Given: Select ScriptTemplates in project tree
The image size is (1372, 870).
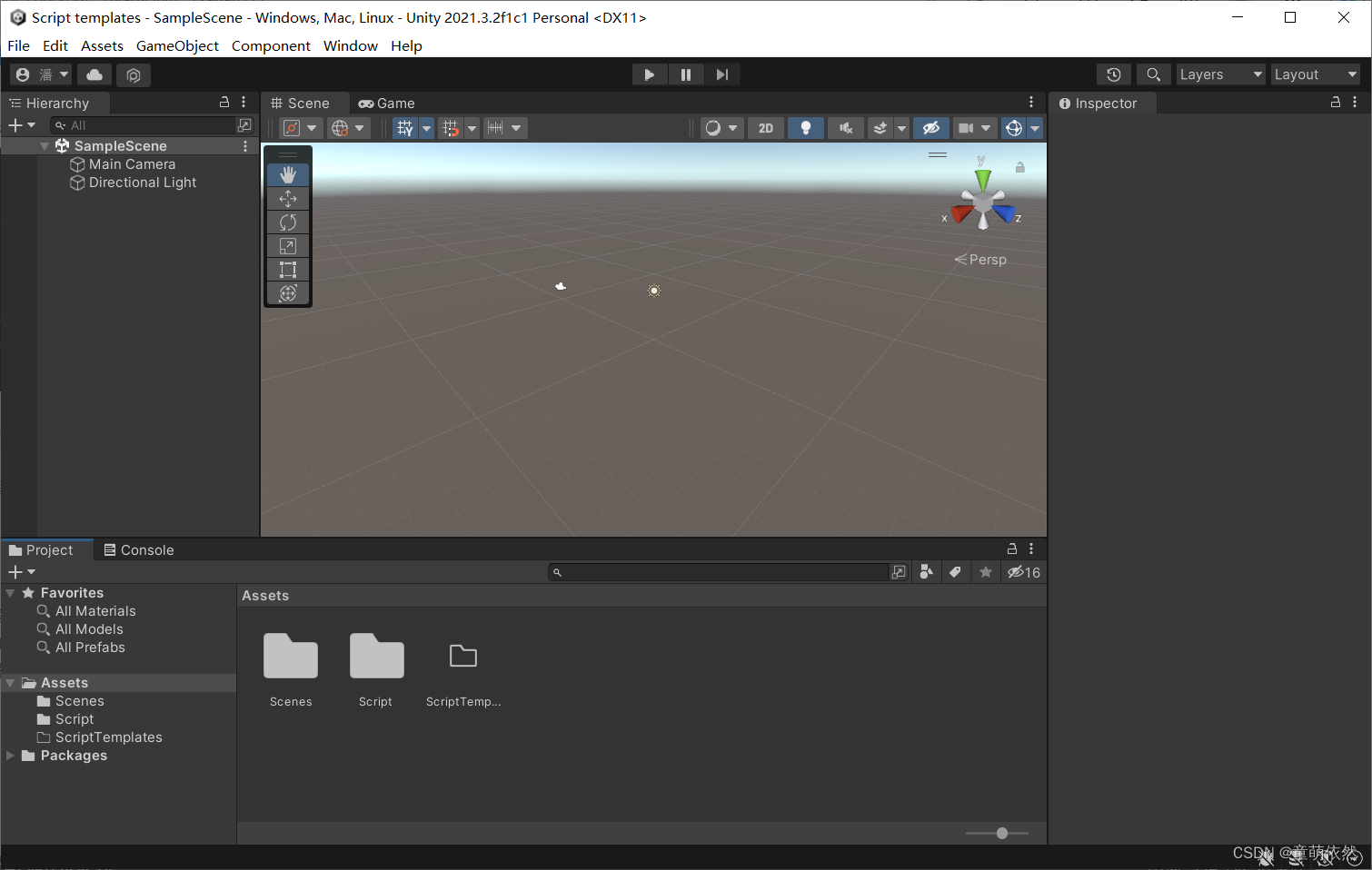Looking at the screenshot, I should pyautogui.click(x=108, y=737).
